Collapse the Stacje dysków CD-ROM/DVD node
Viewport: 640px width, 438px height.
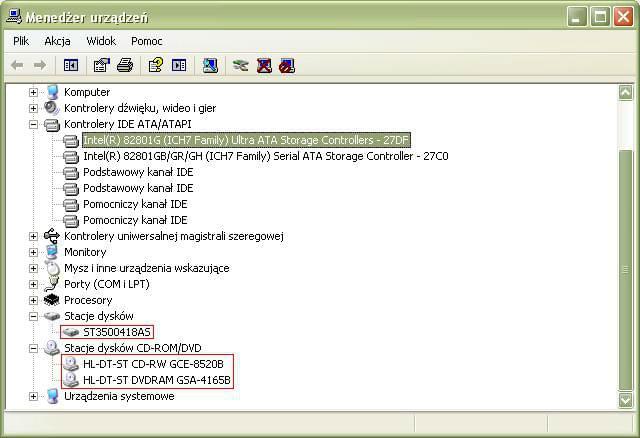(x=33, y=348)
